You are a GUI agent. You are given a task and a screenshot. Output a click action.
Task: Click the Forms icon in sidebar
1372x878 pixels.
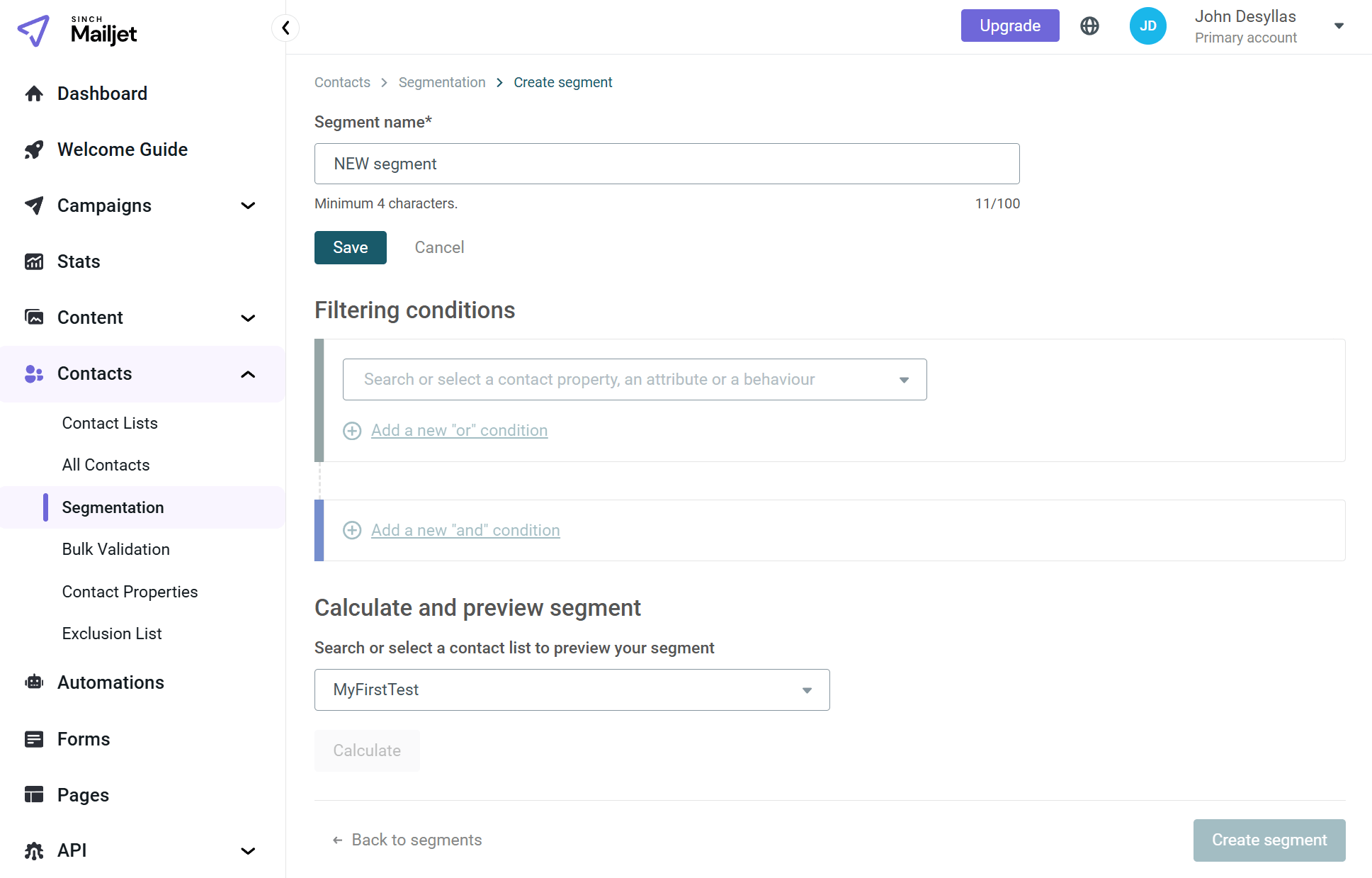pyautogui.click(x=33, y=738)
